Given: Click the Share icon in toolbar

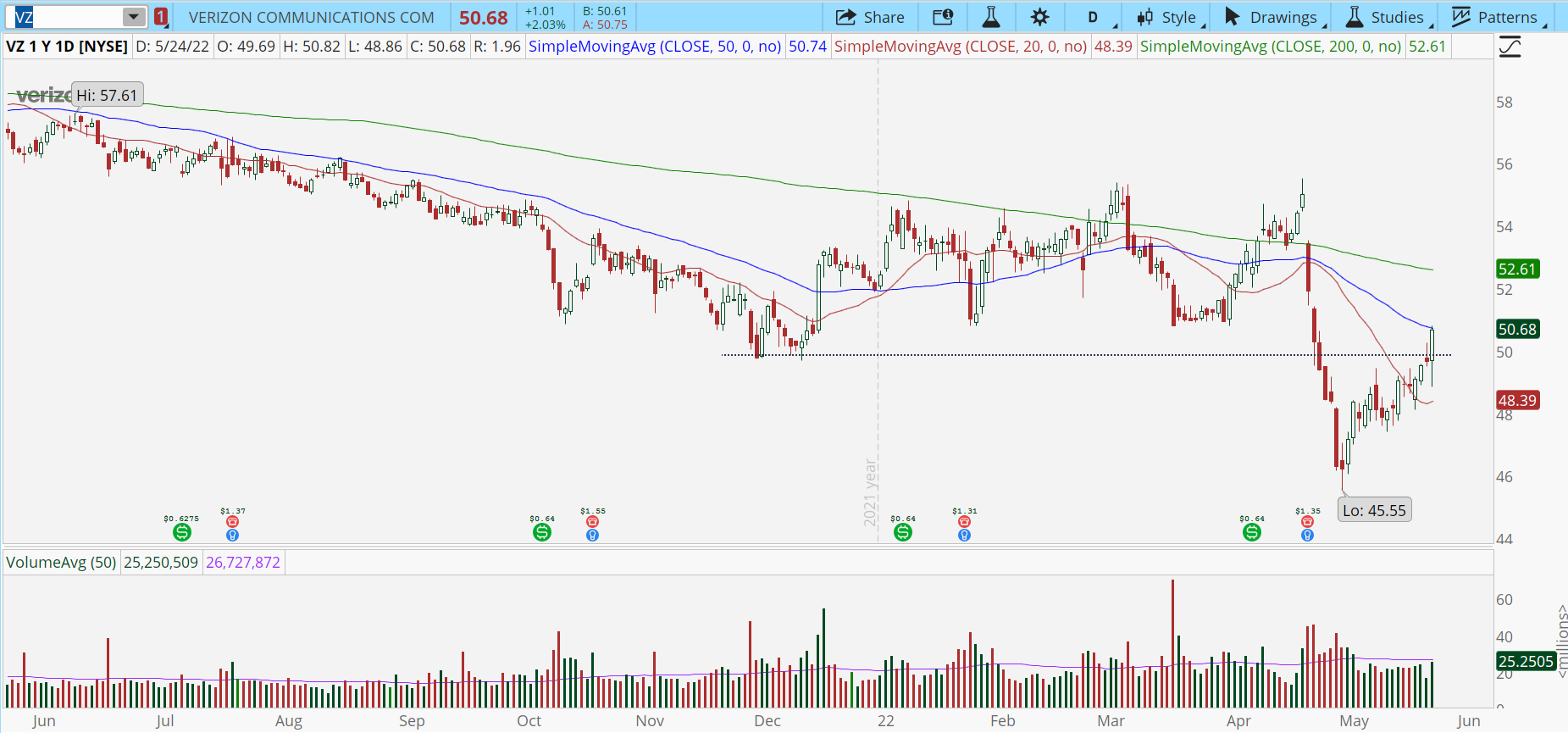Looking at the screenshot, I should tap(870, 17).
